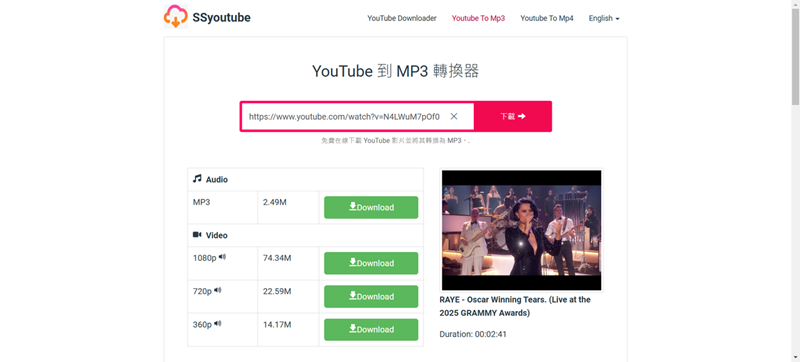Screen dimensions: 800x362
Task: Click the YouTube 到 MP3 轉換器 heading
Action: click(x=395, y=71)
